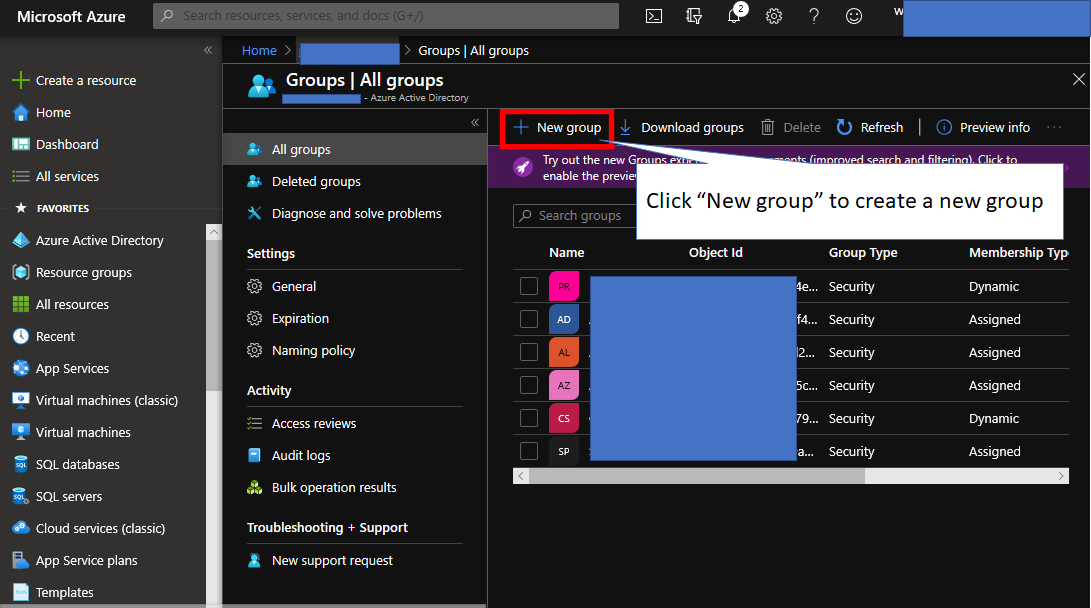The image size is (1091, 608).
Task: Focus the top resource search box
Action: click(x=385, y=15)
